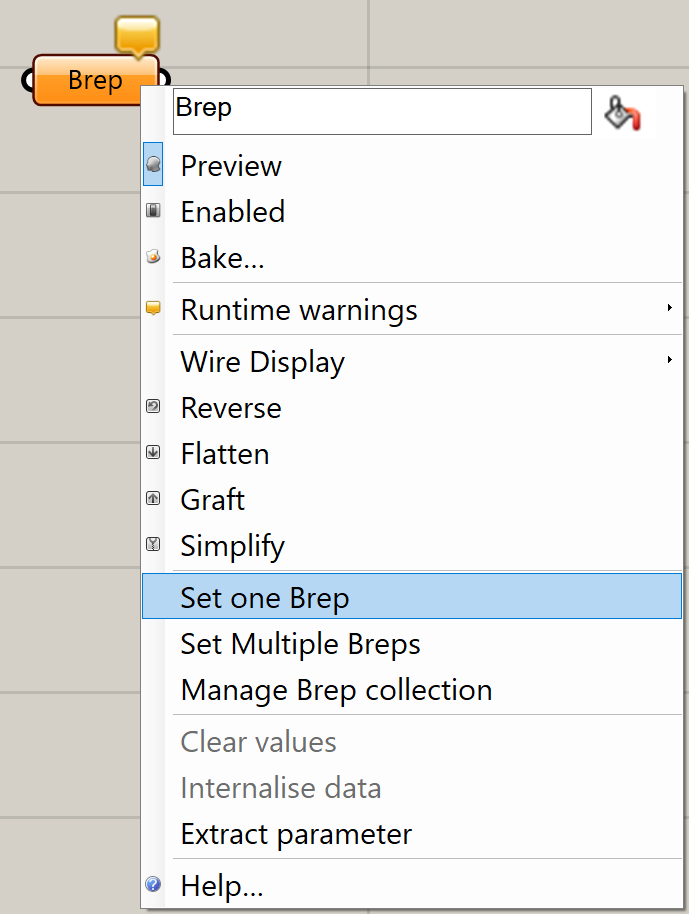The image size is (689, 914).
Task: Open the Runtime warnings submenu
Action: (x=299, y=310)
